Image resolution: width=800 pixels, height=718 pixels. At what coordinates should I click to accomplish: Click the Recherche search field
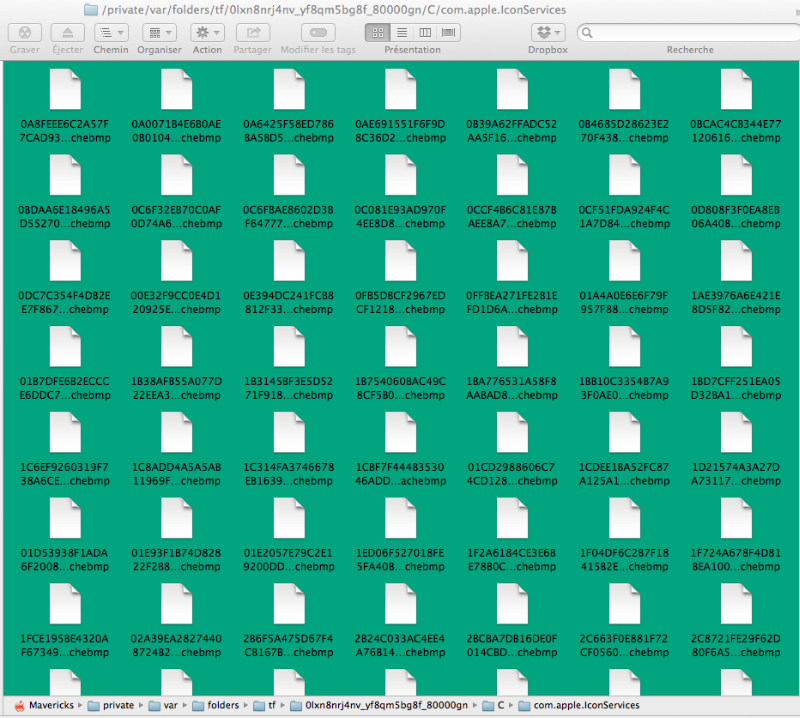click(690, 33)
